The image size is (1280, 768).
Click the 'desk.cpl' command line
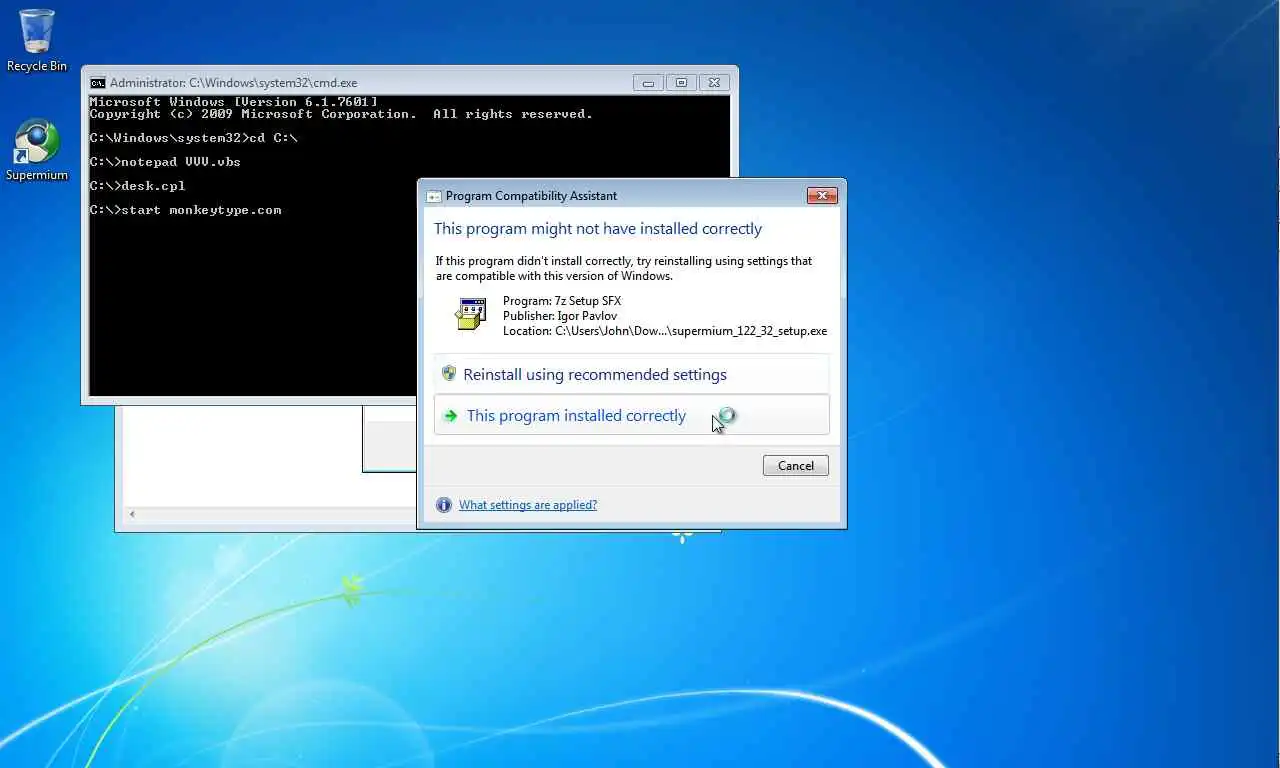pos(137,186)
